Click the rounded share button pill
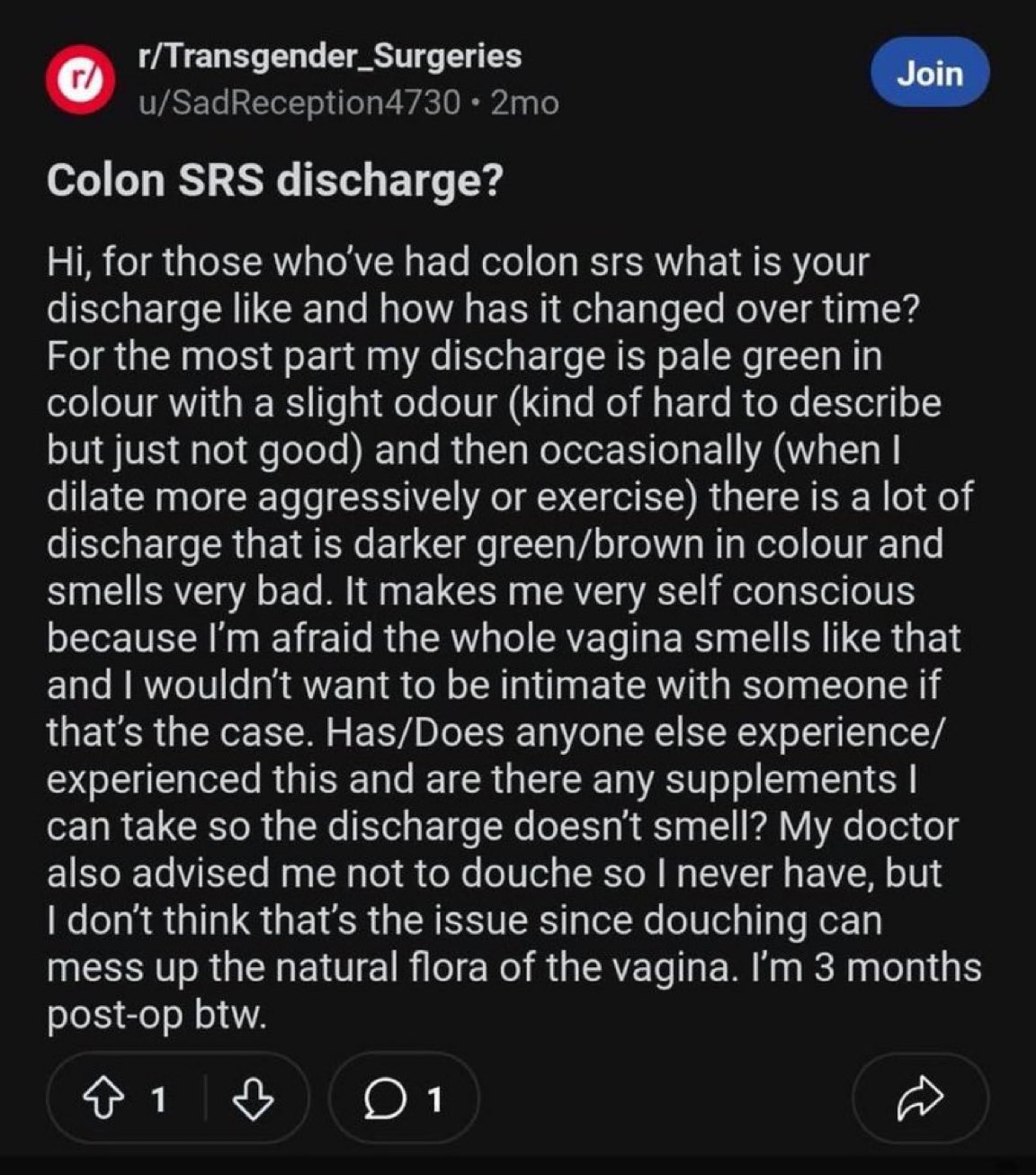This screenshot has height=1175, width=1036. click(x=921, y=1099)
